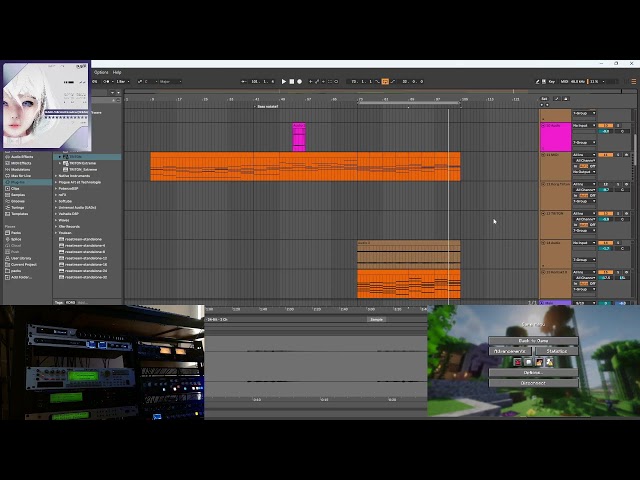640x480 pixels.
Task: Click Options... in Minecraft menu
Action: pos(533,372)
